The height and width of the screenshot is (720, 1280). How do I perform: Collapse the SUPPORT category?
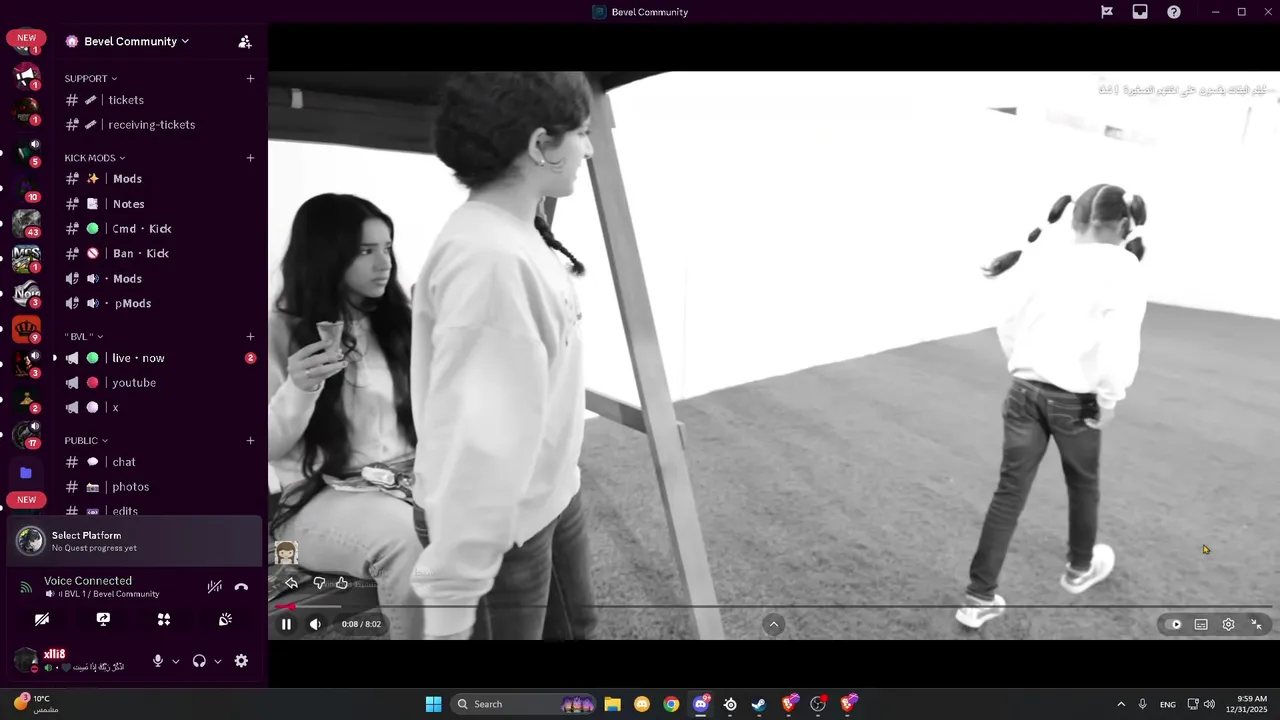coord(90,78)
